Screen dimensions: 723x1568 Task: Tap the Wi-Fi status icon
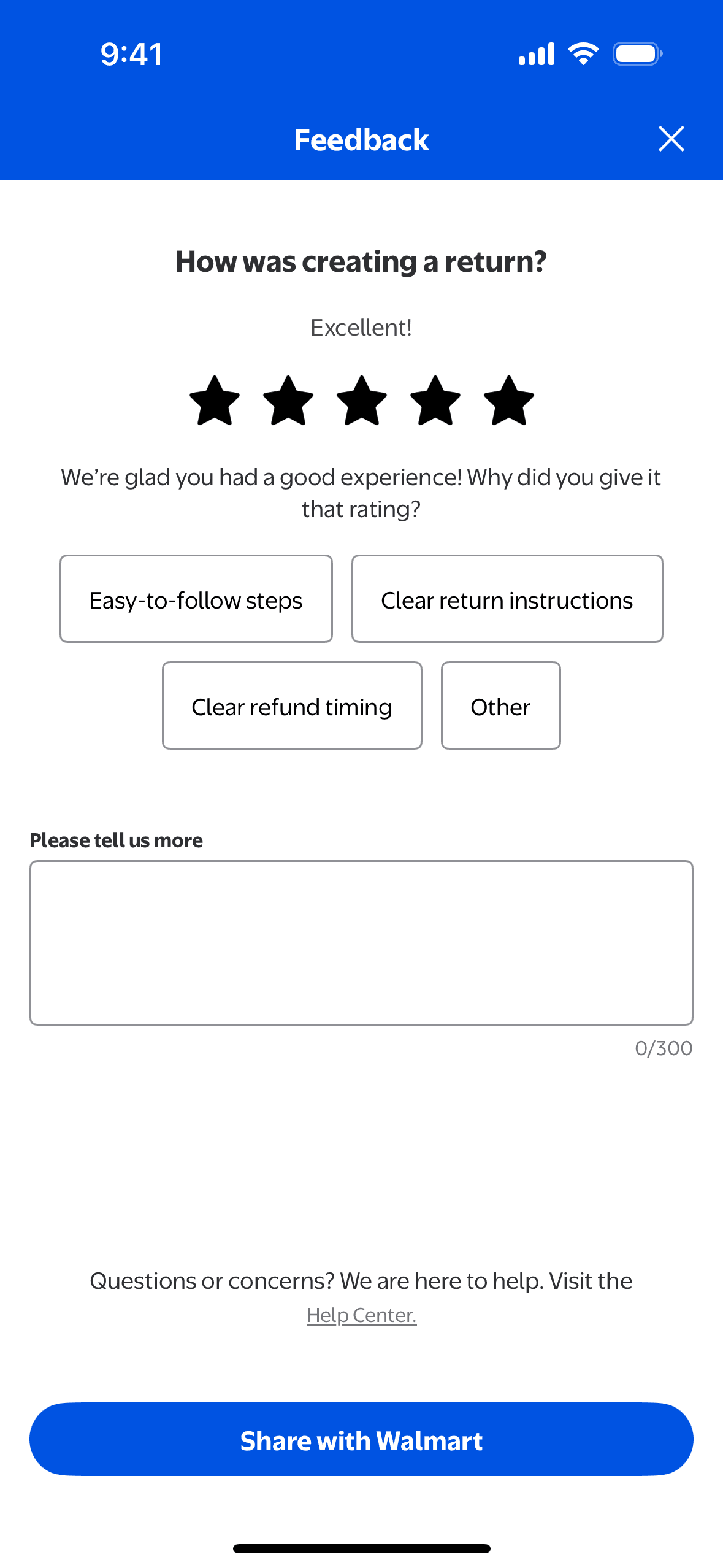pos(583,54)
